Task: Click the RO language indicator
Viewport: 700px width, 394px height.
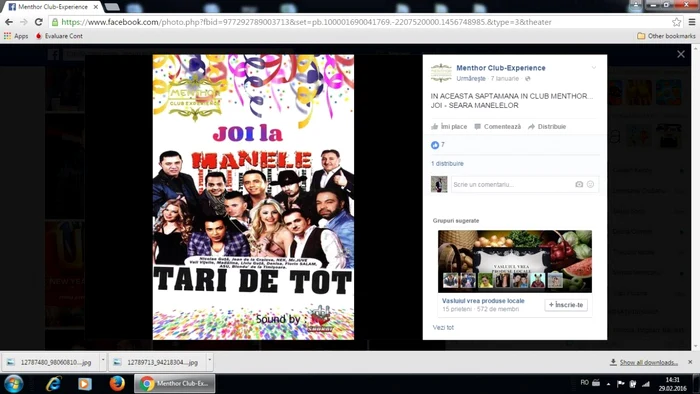Action: (x=584, y=382)
